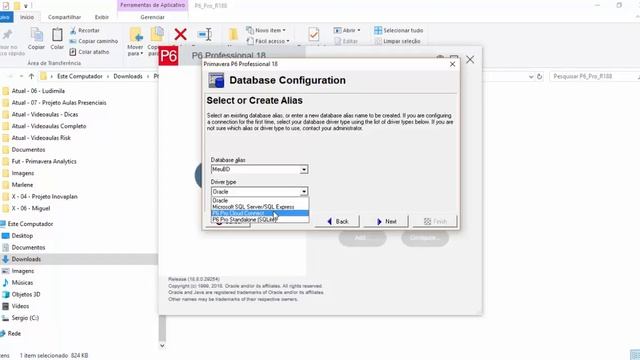
Task: Click the red P6 logo icon
Action: click(x=168, y=56)
